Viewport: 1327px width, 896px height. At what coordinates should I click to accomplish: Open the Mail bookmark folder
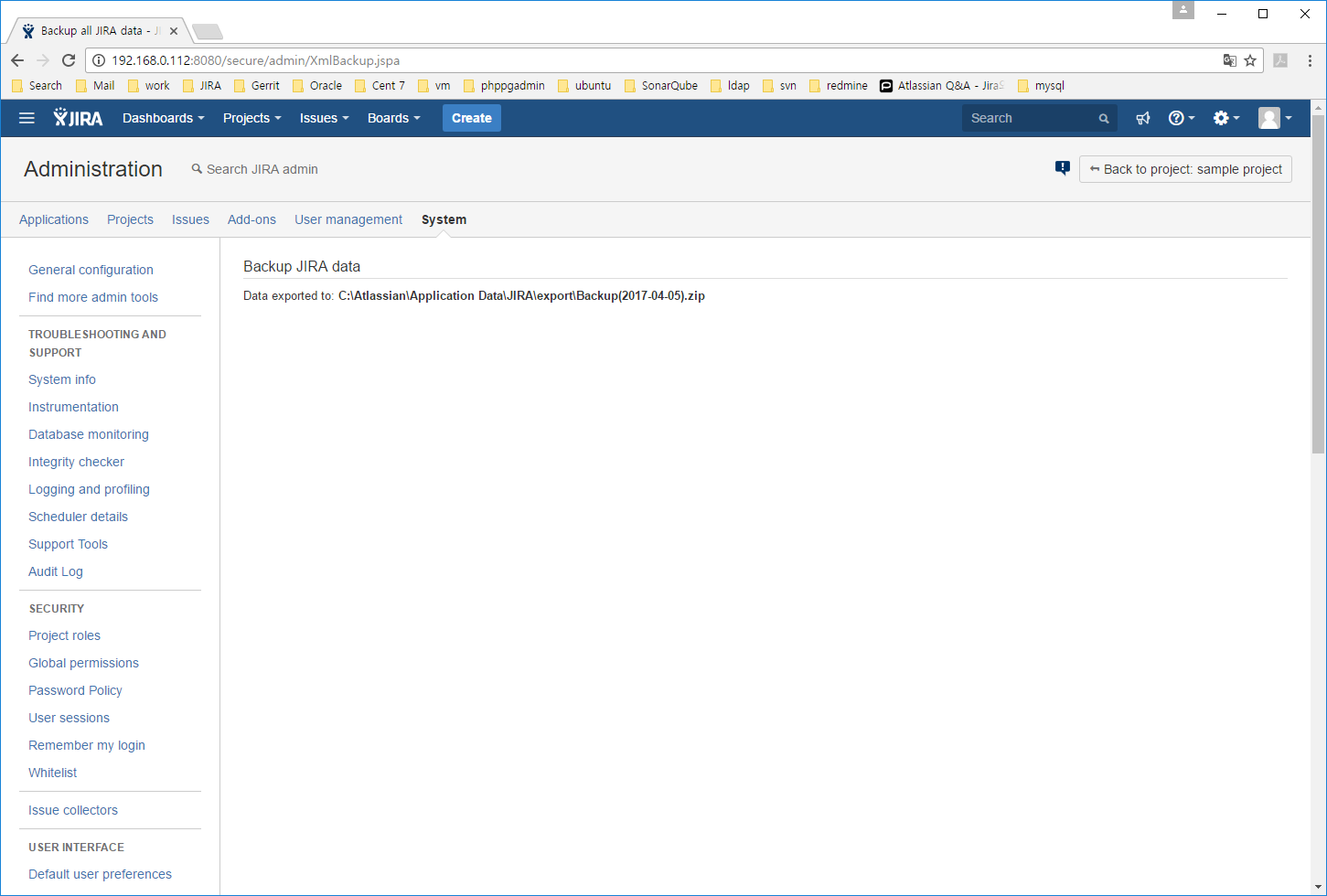click(95, 86)
